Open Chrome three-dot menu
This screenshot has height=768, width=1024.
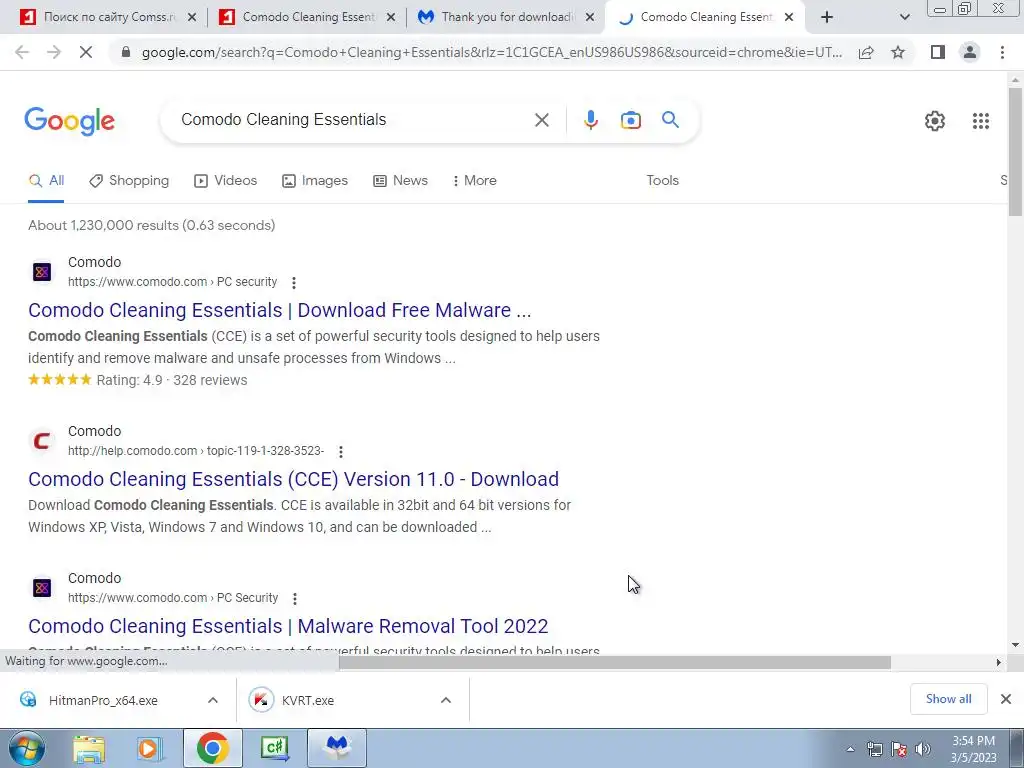click(x=1002, y=52)
